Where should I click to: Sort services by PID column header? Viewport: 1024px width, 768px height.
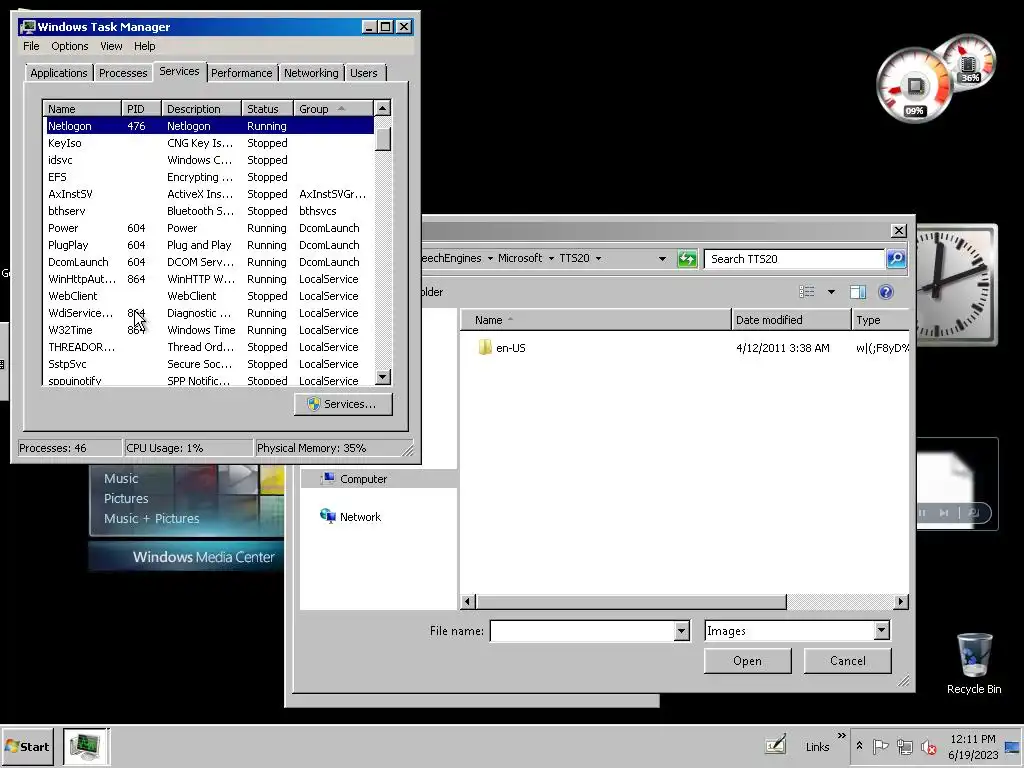(x=141, y=109)
